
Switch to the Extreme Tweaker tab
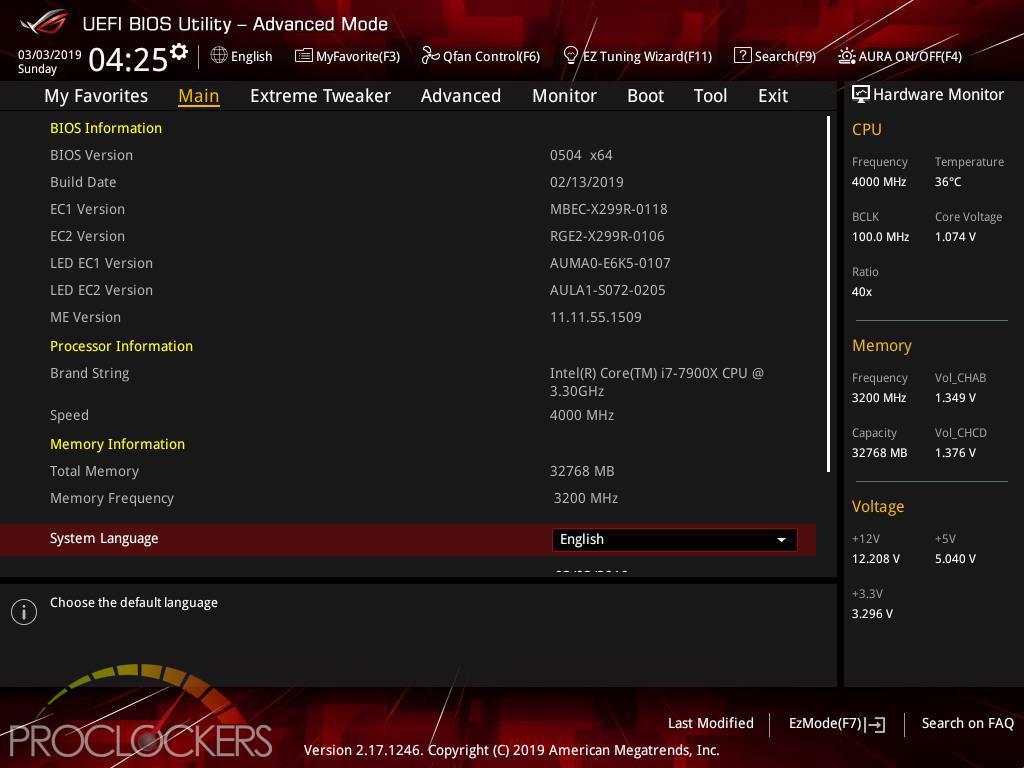(320, 96)
